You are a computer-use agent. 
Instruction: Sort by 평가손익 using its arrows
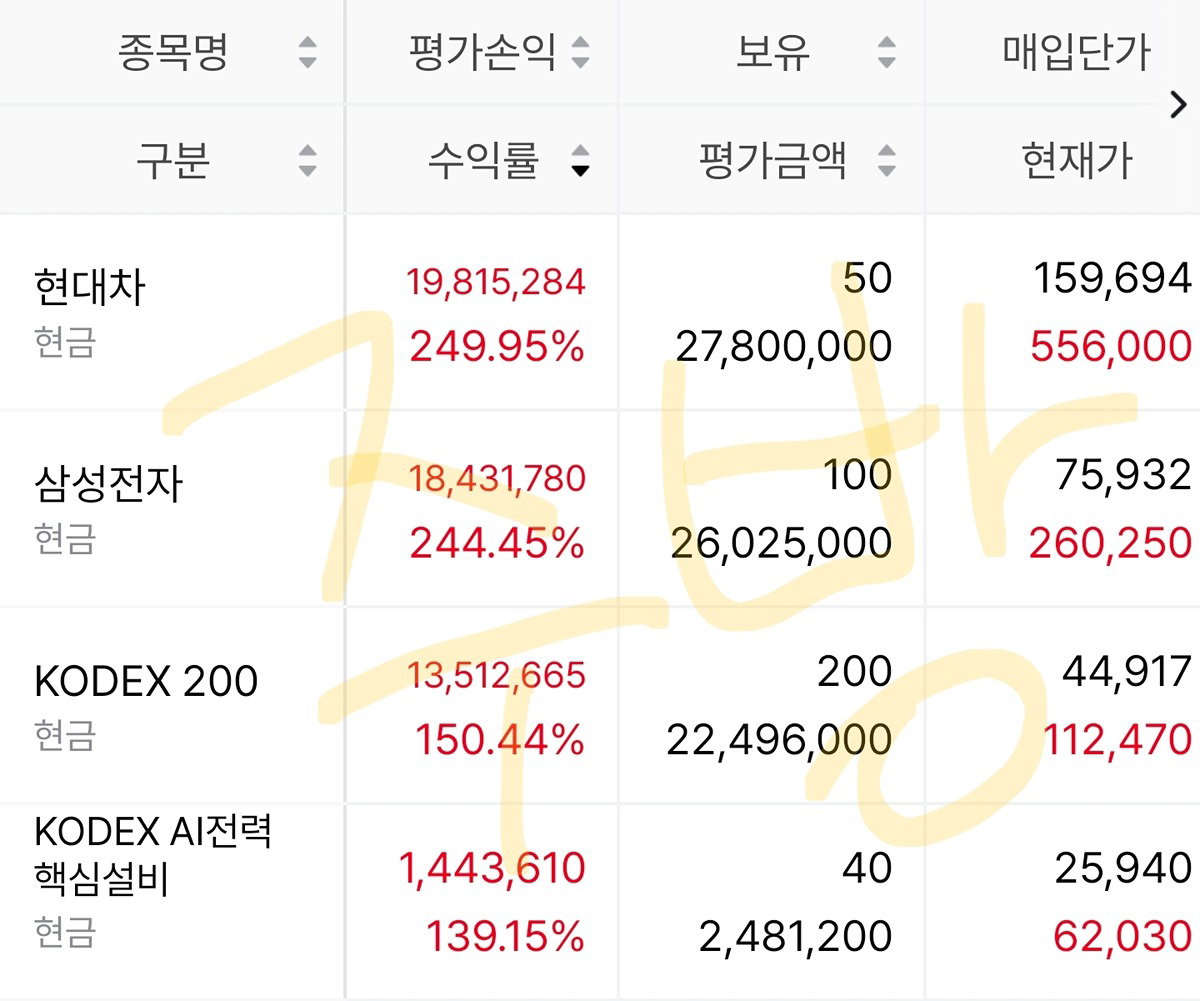tap(580, 52)
